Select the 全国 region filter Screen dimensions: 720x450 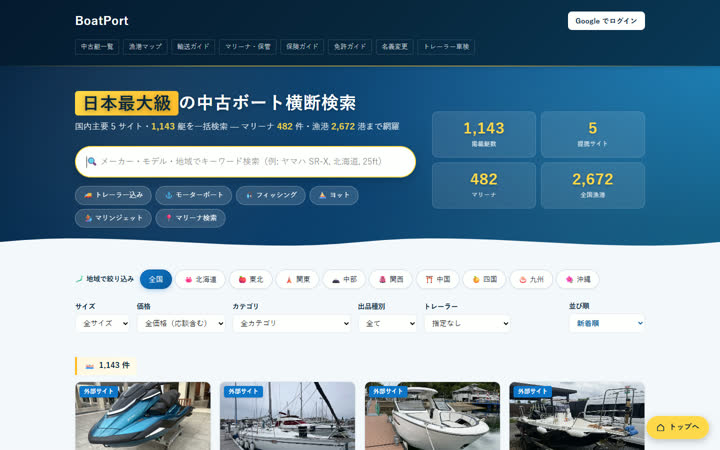pos(156,279)
